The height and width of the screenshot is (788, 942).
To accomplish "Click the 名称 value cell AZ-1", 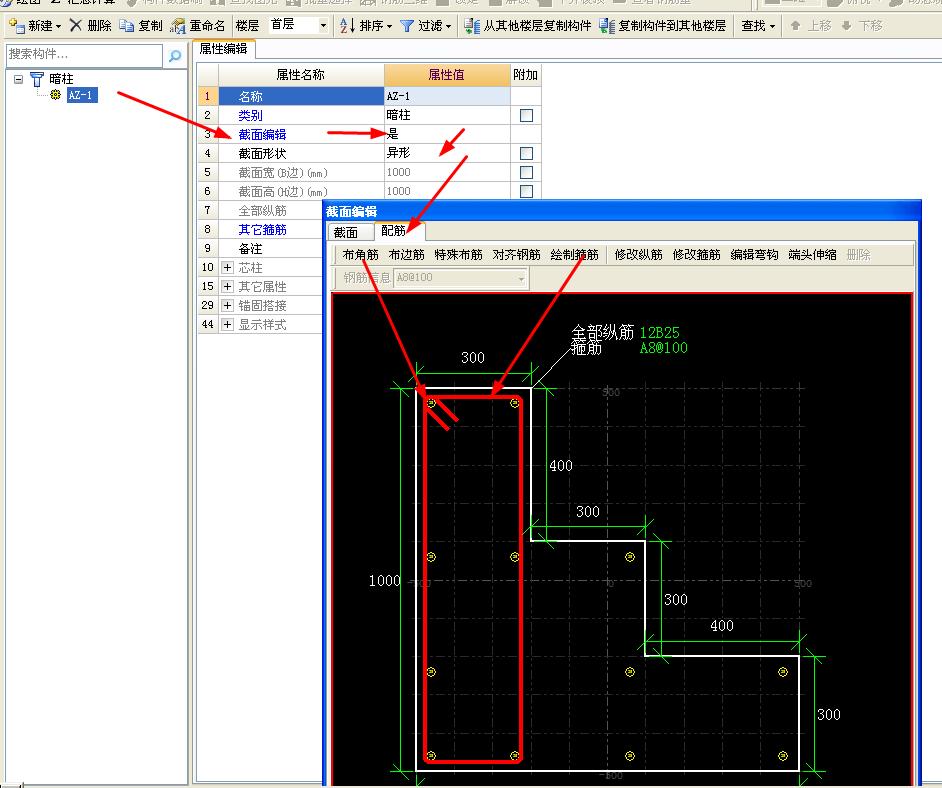I will (x=447, y=96).
